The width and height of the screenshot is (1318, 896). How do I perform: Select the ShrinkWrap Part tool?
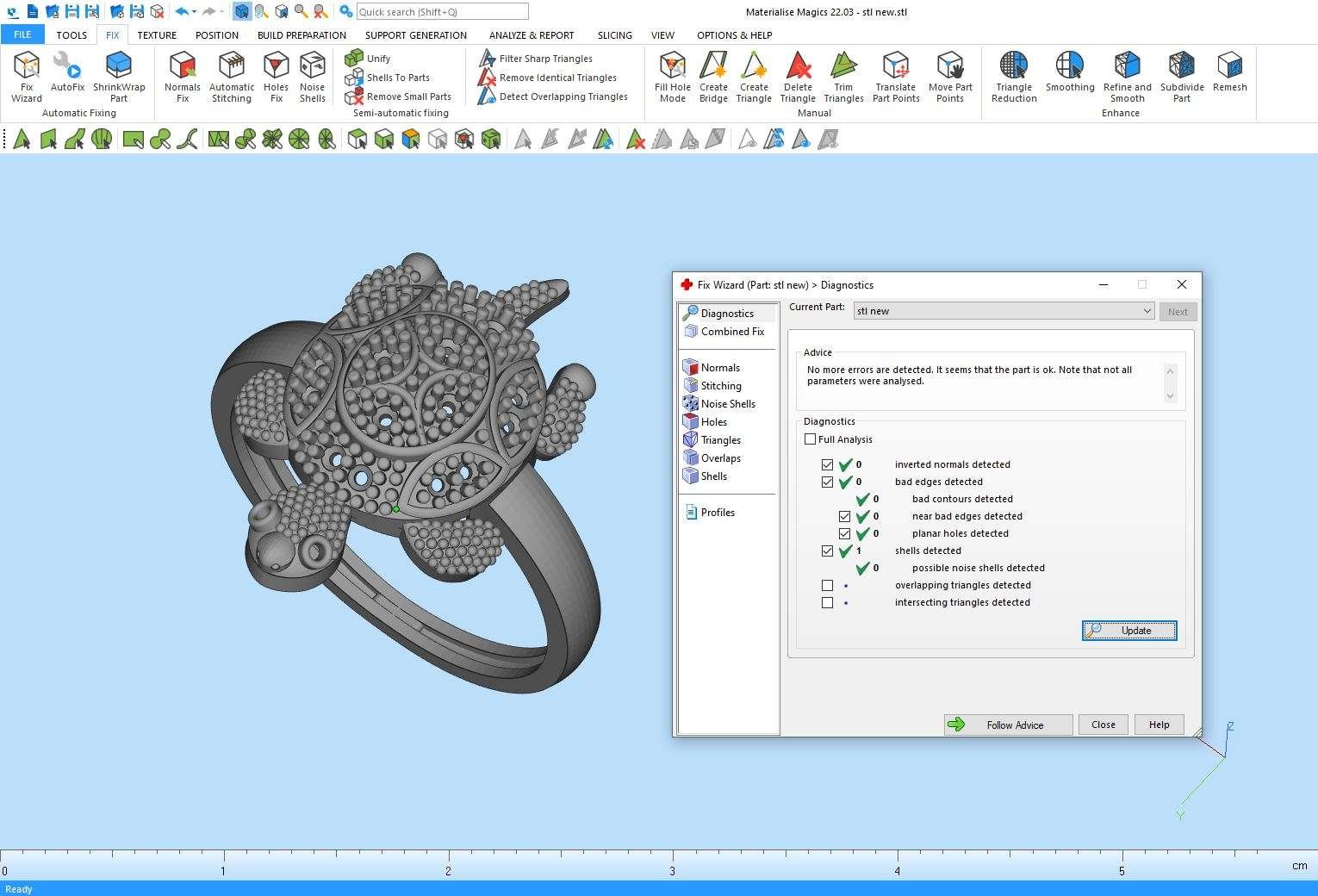click(119, 75)
